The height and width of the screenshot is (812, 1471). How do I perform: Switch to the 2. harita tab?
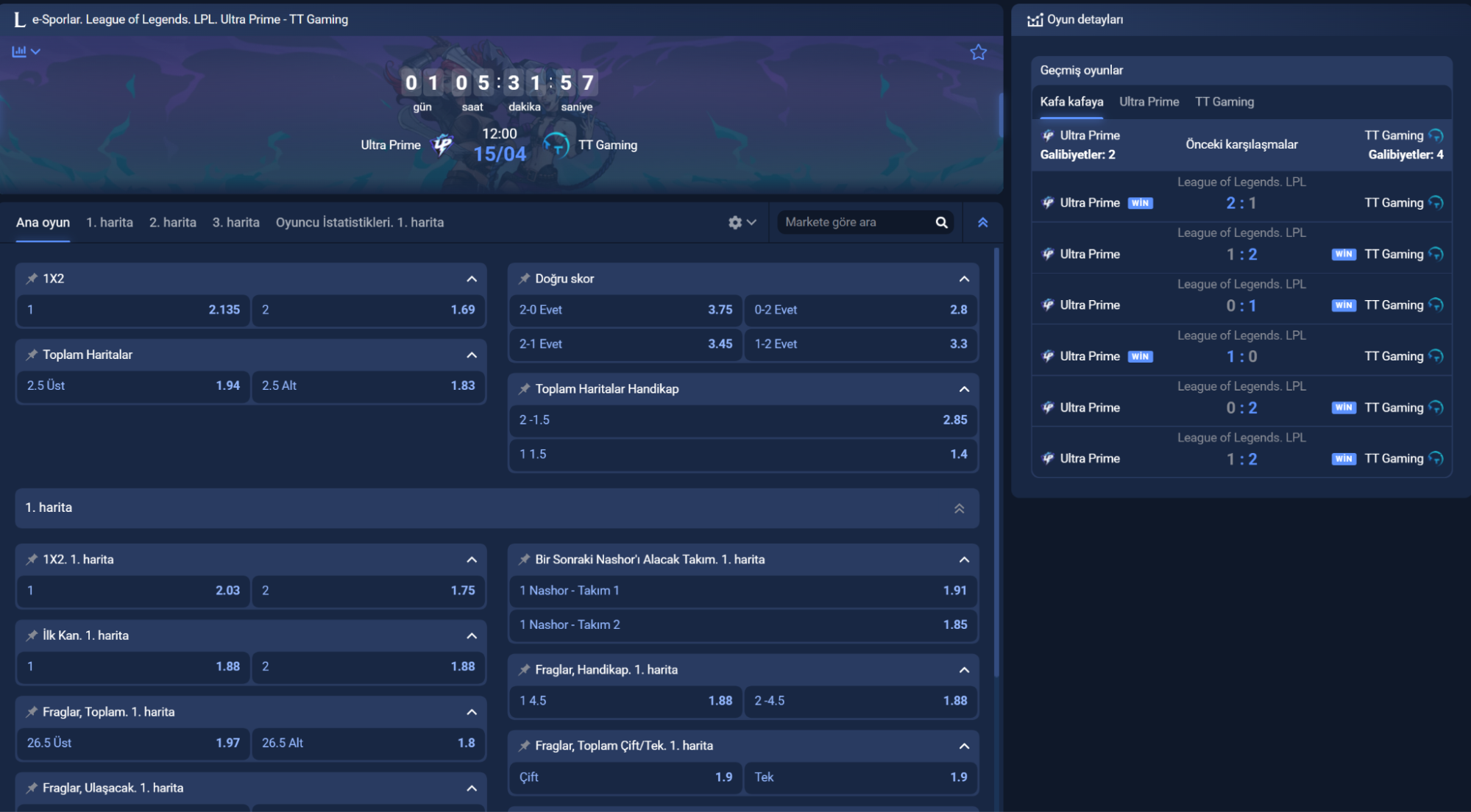click(172, 222)
